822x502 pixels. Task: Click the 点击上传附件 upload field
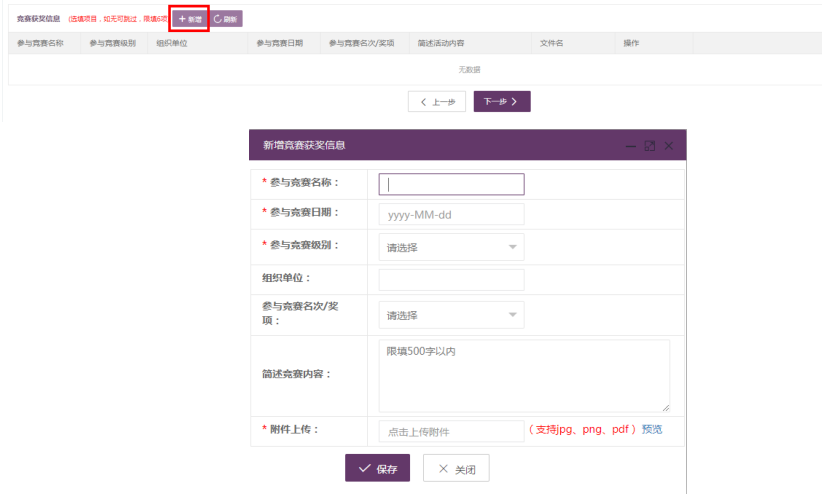click(451, 431)
